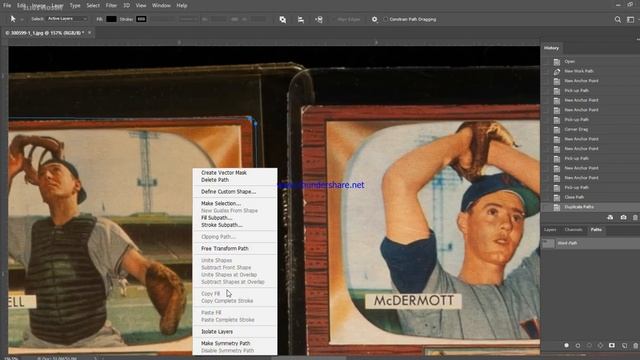Open the File menu
The image size is (640, 360).
click(x=7, y=6)
